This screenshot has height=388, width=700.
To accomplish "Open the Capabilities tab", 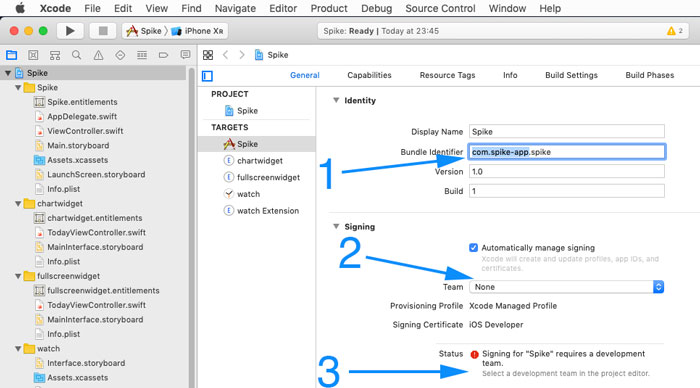I will click(369, 75).
